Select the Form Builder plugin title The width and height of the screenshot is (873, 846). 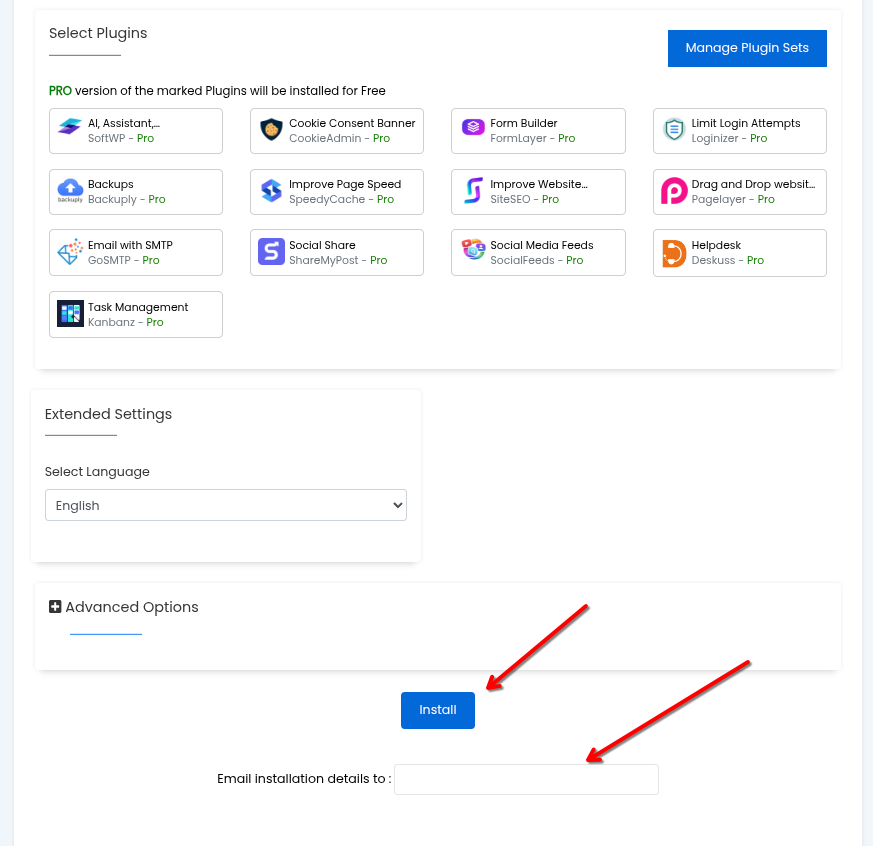tap(523, 123)
